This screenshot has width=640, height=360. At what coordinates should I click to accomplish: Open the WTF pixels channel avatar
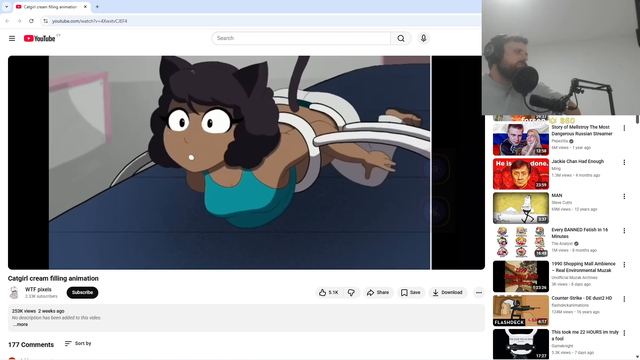14,292
